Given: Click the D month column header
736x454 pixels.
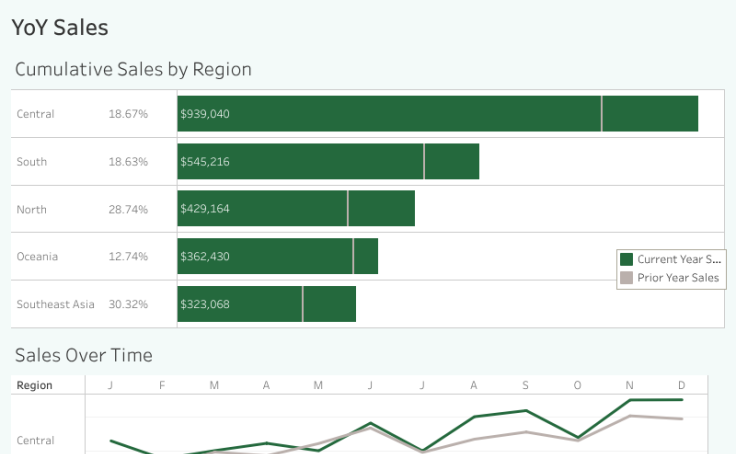Looking at the screenshot, I should [681, 385].
